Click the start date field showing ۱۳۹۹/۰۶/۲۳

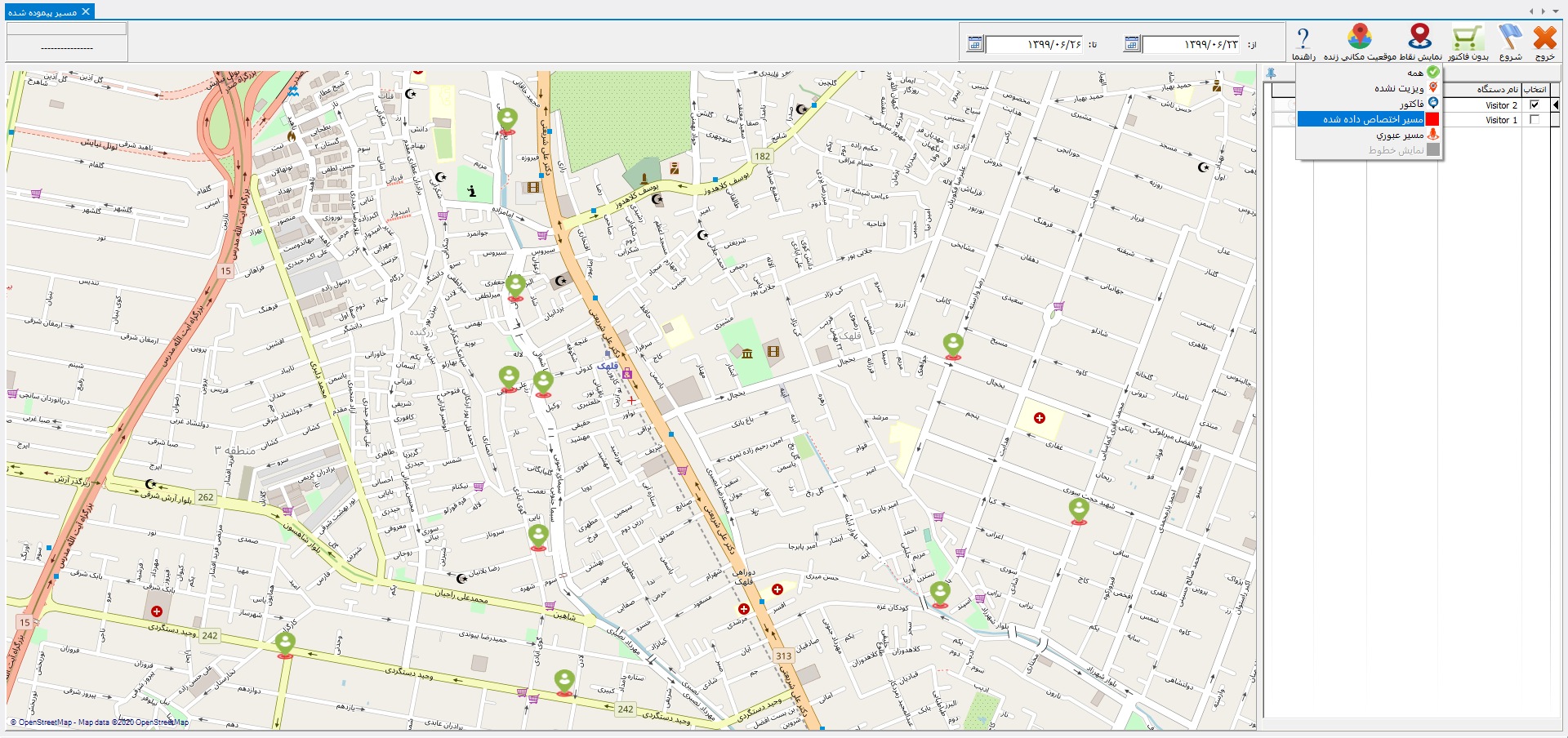(x=1191, y=44)
